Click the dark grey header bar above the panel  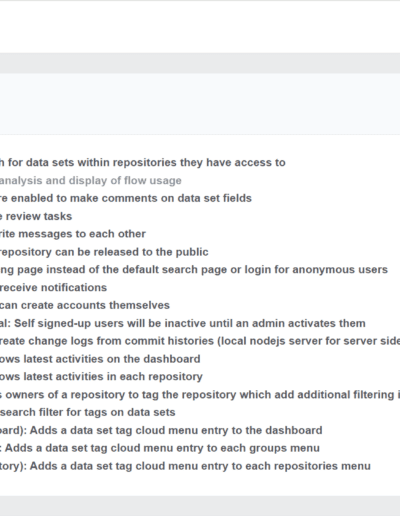(x=200, y=63)
